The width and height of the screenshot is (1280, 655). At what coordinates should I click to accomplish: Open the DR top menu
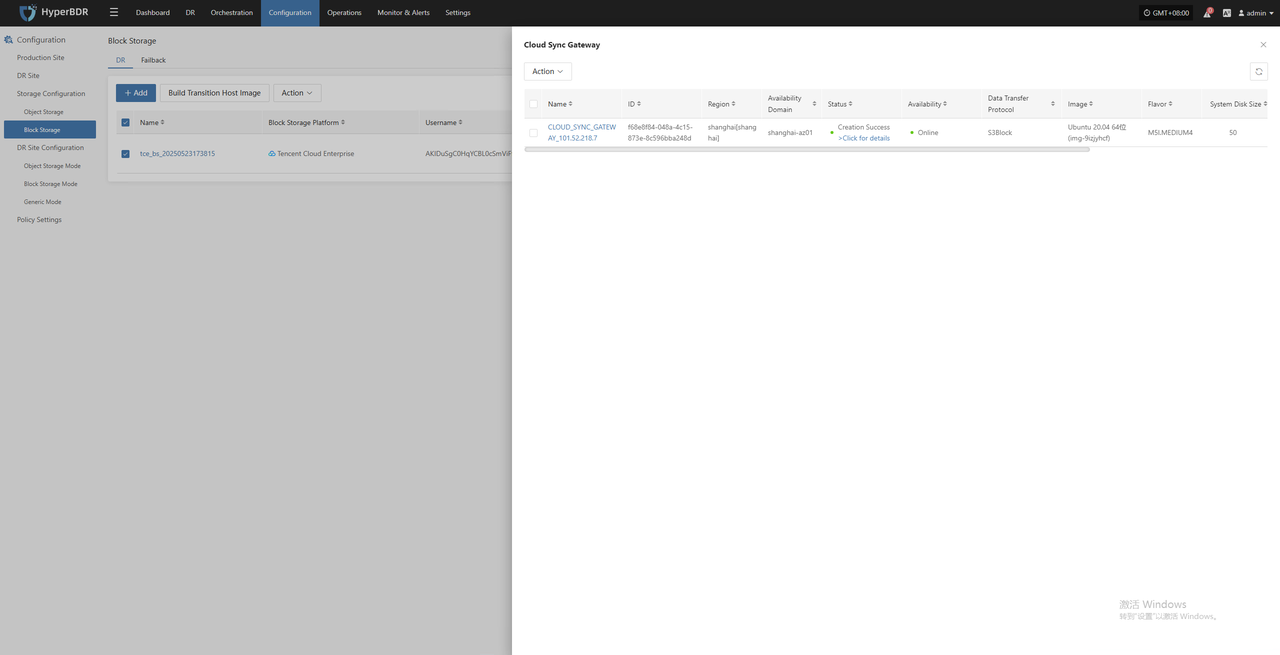tap(190, 13)
